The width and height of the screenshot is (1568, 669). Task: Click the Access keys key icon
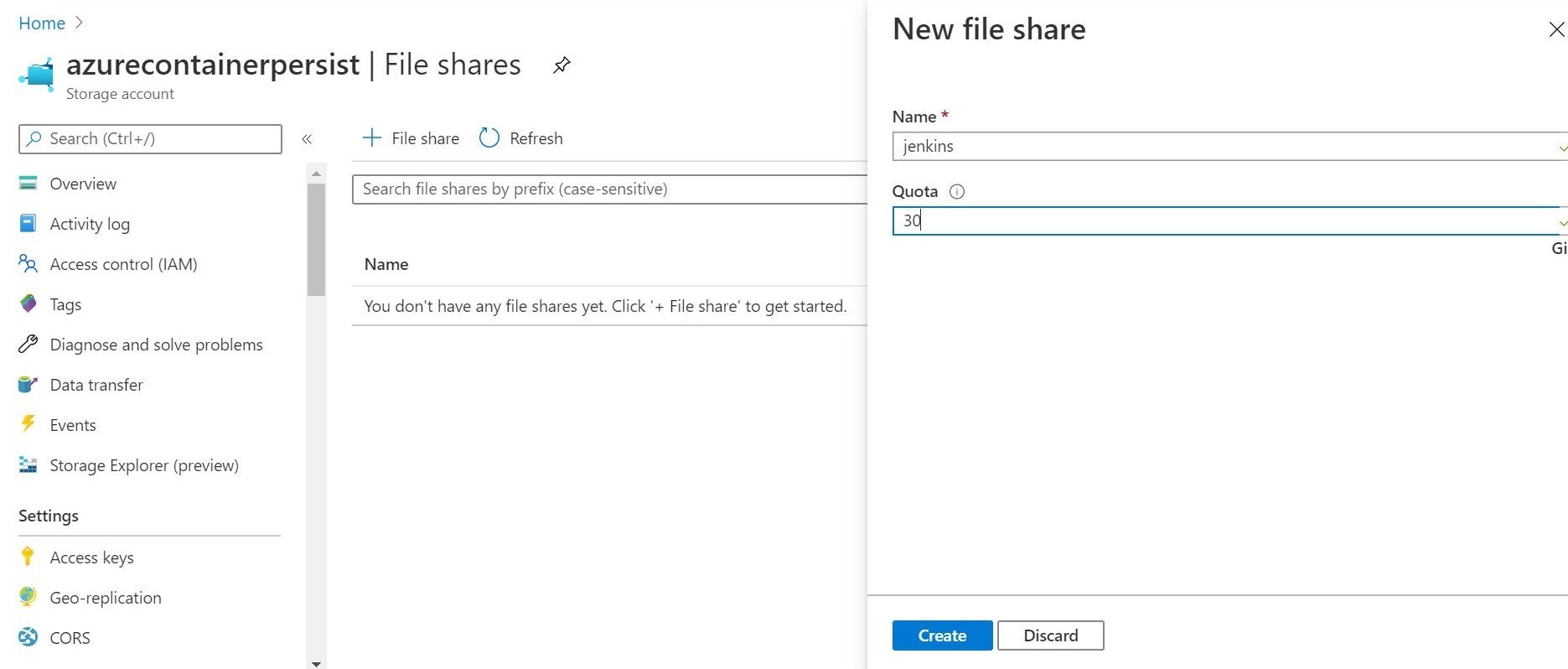(x=28, y=557)
